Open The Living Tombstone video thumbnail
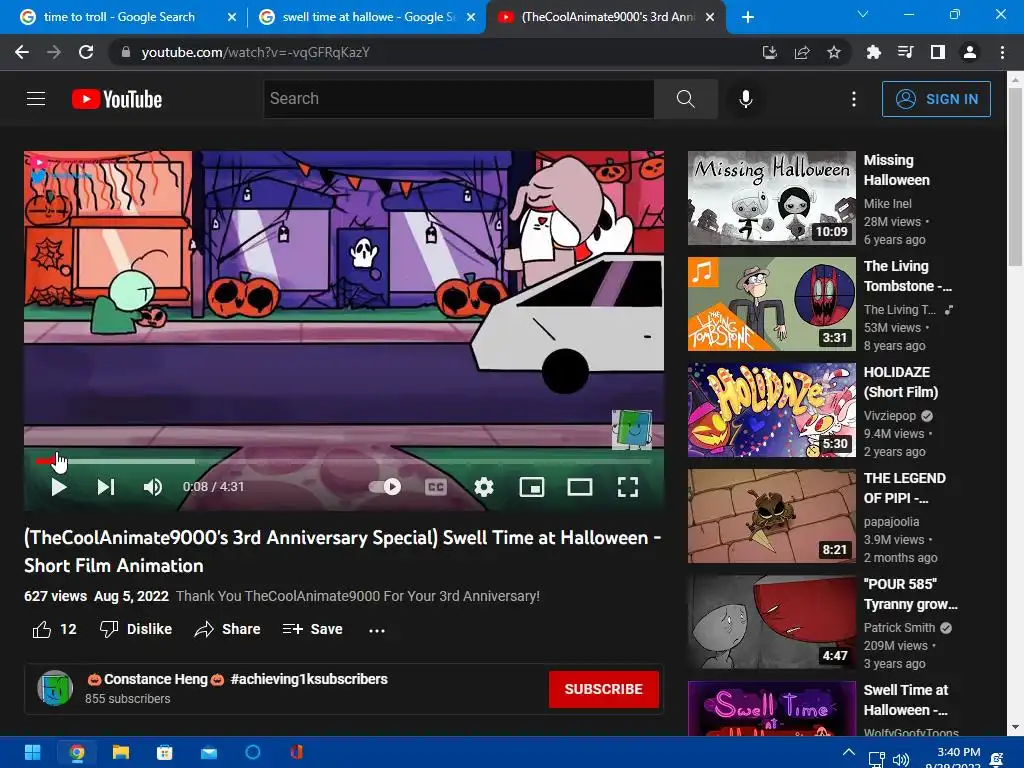 click(x=772, y=304)
